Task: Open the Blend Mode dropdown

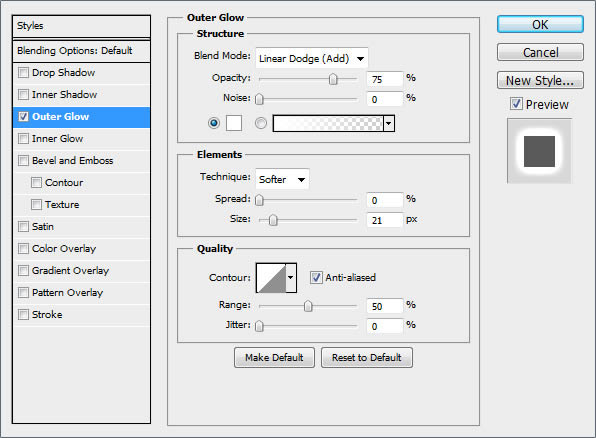Action: tap(312, 58)
